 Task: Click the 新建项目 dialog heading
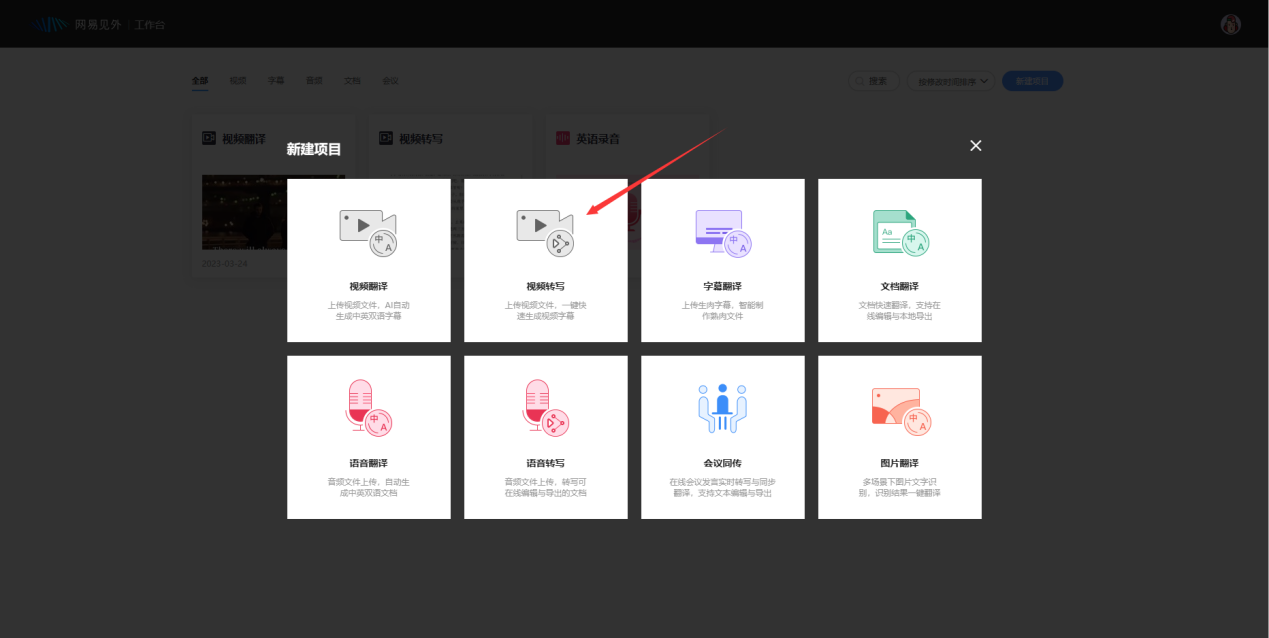[314, 149]
